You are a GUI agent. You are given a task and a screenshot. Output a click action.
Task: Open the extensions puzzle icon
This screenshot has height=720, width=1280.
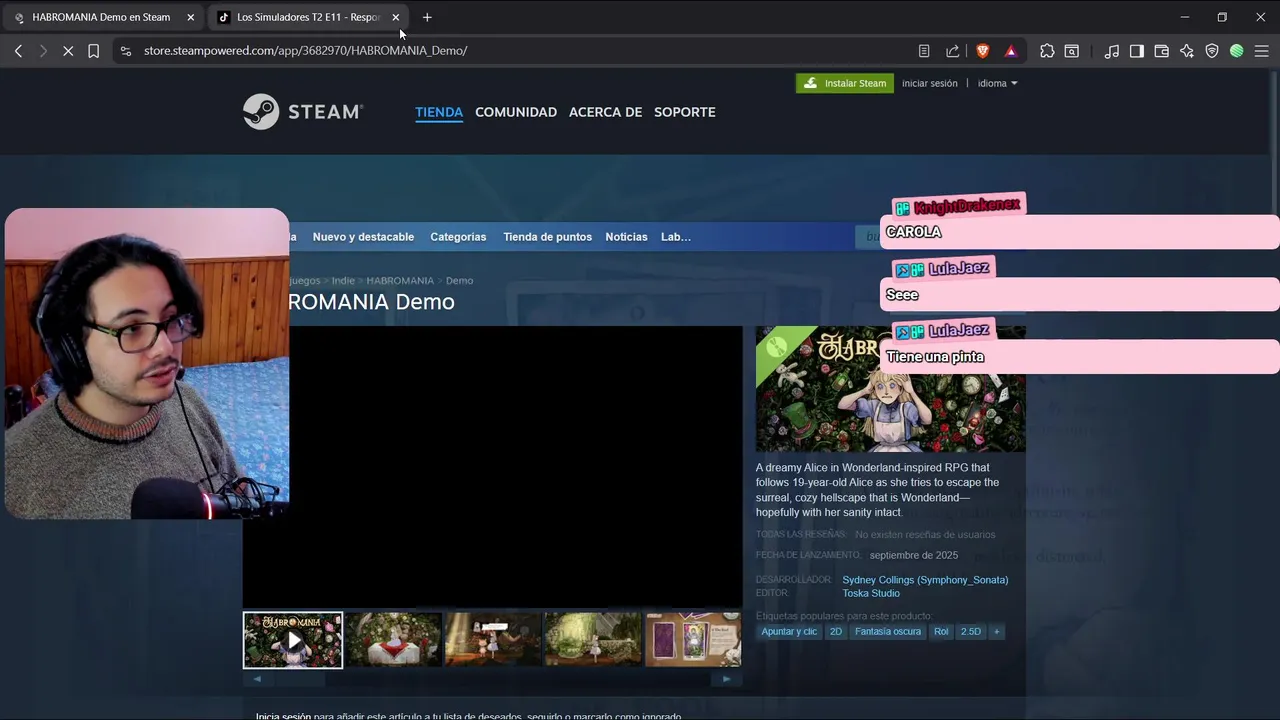click(x=1047, y=51)
